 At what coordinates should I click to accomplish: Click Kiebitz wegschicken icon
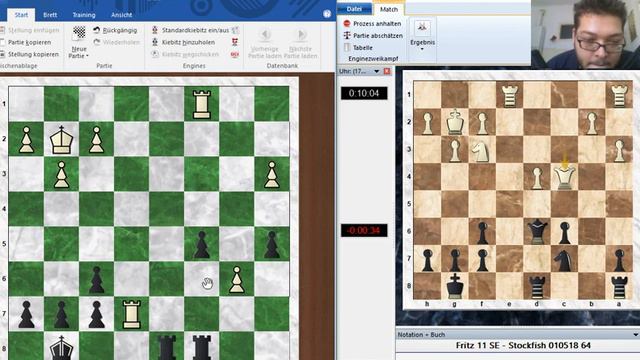click(x=155, y=54)
